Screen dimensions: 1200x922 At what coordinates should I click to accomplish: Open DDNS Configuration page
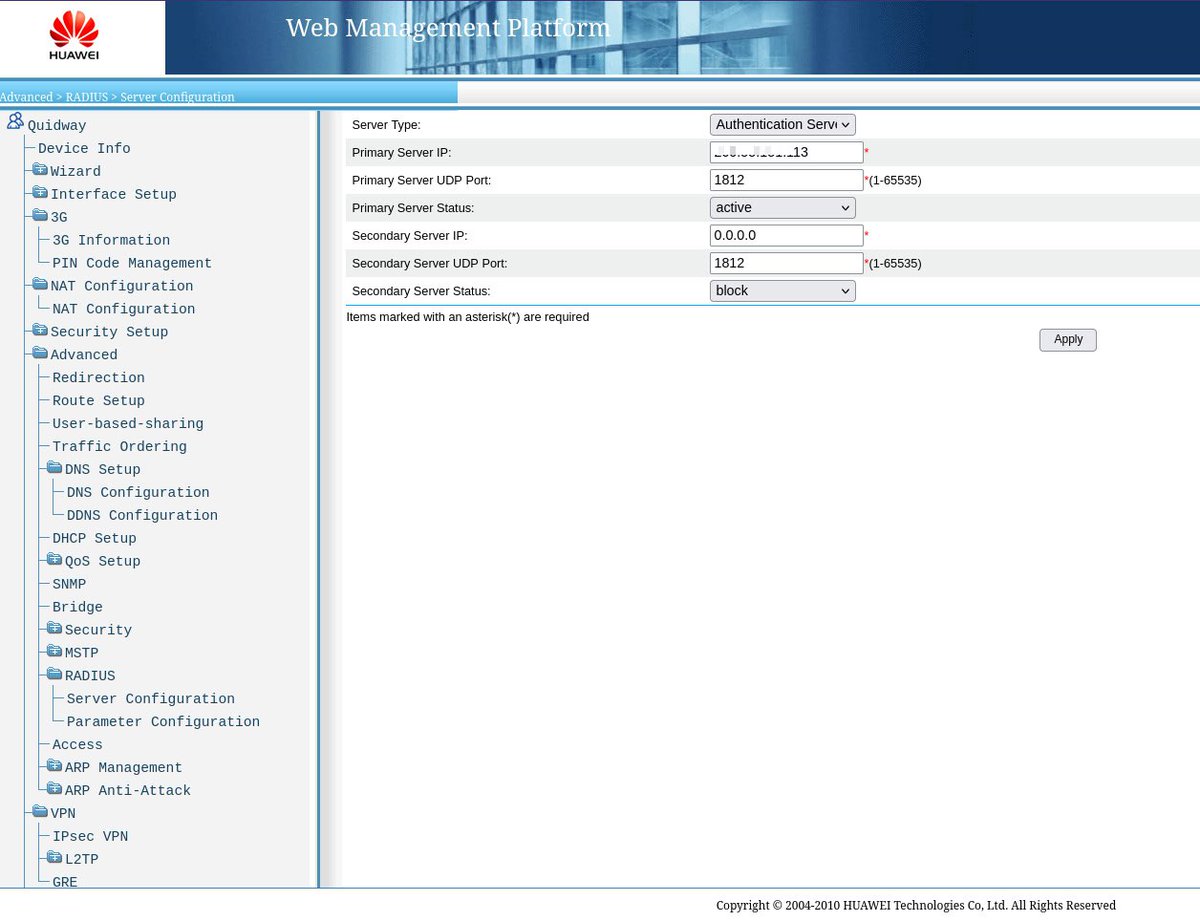pyautogui.click(x=142, y=517)
